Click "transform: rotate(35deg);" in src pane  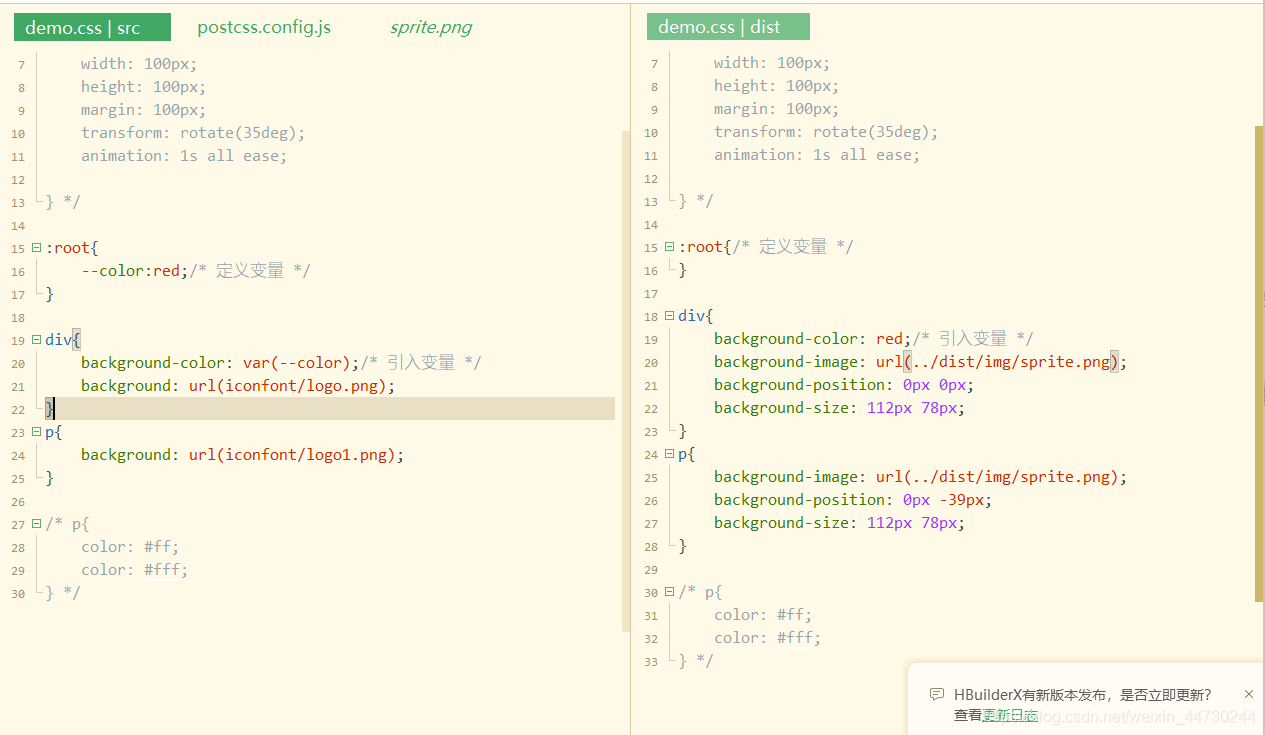point(193,133)
